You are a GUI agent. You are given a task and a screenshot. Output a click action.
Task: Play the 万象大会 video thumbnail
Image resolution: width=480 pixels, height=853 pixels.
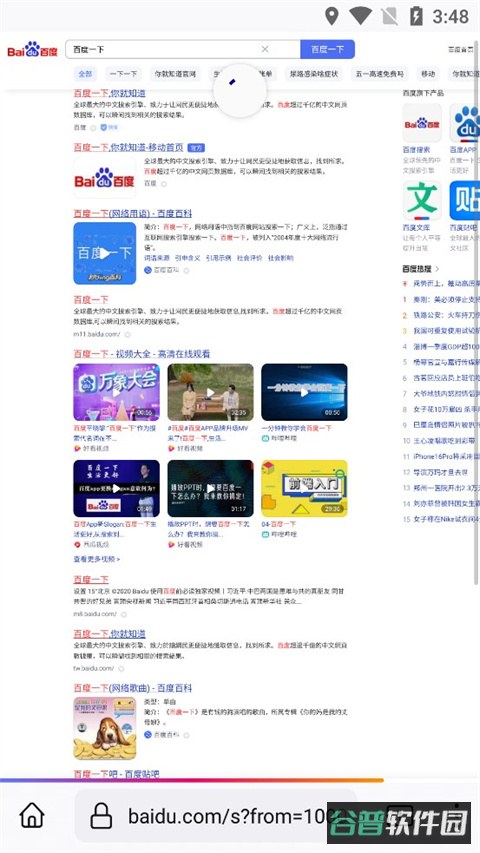(116, 392)
